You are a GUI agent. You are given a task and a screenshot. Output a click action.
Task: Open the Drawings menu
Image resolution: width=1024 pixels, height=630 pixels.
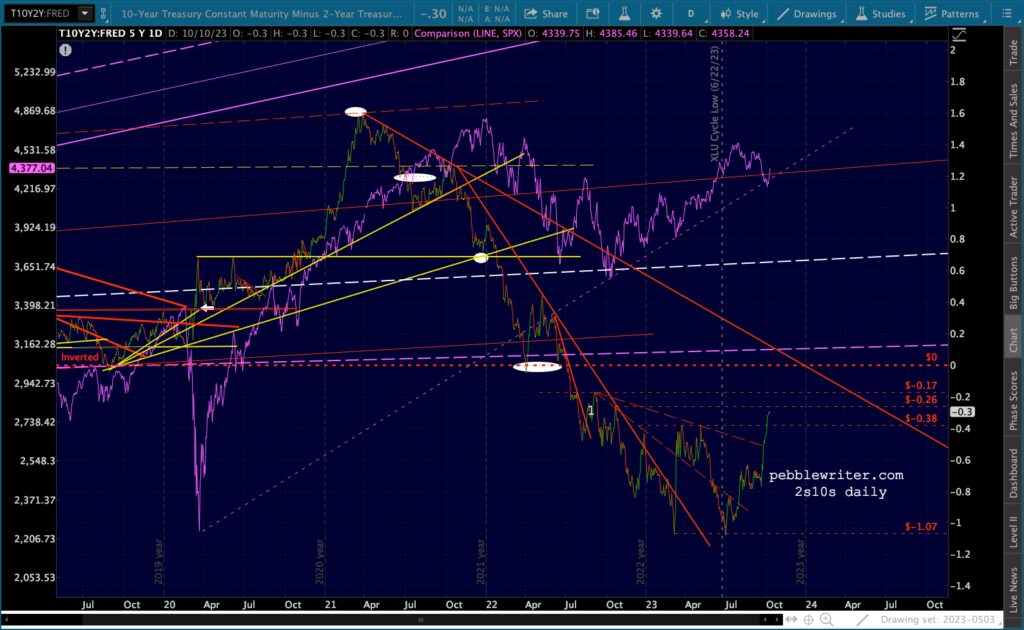click(x=807, y=14)
